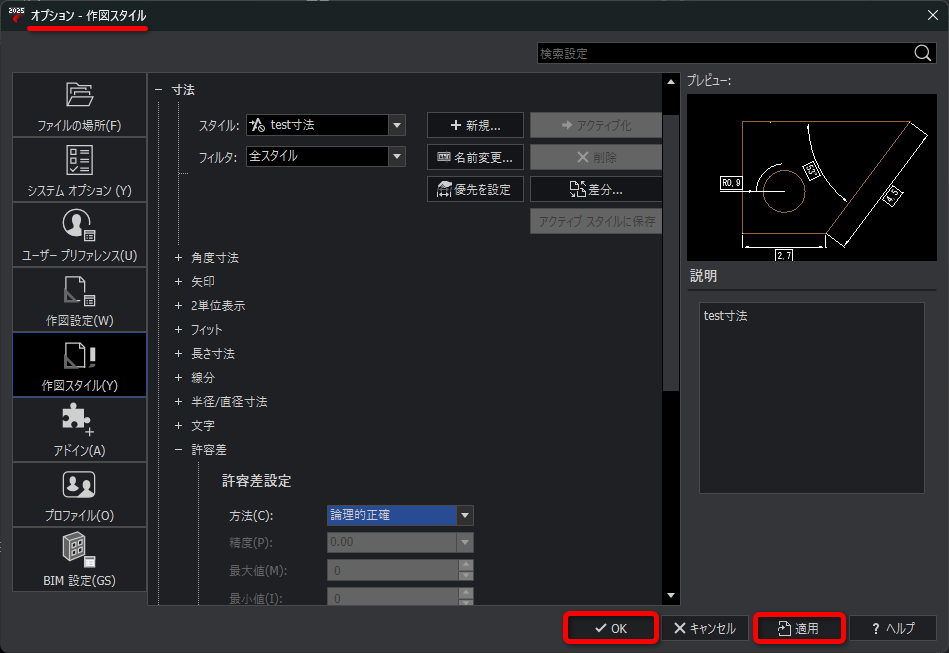Open ユーザー プリファレンス(U) icon
Viewport: 949px width, 653px height.
click(x=79, y=224)
